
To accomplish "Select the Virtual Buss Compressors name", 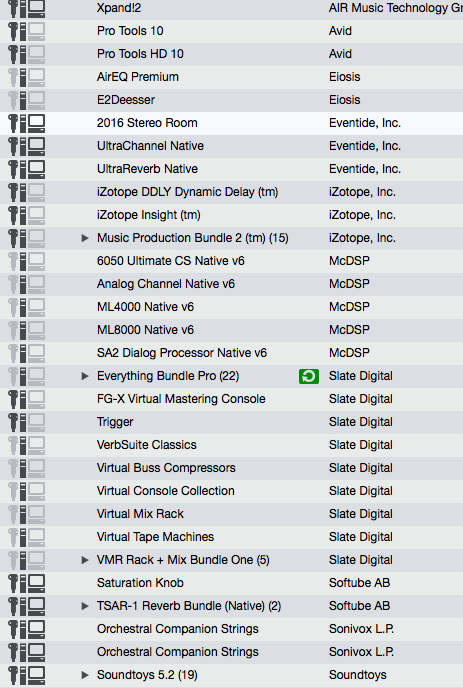I will pos(166,468).
